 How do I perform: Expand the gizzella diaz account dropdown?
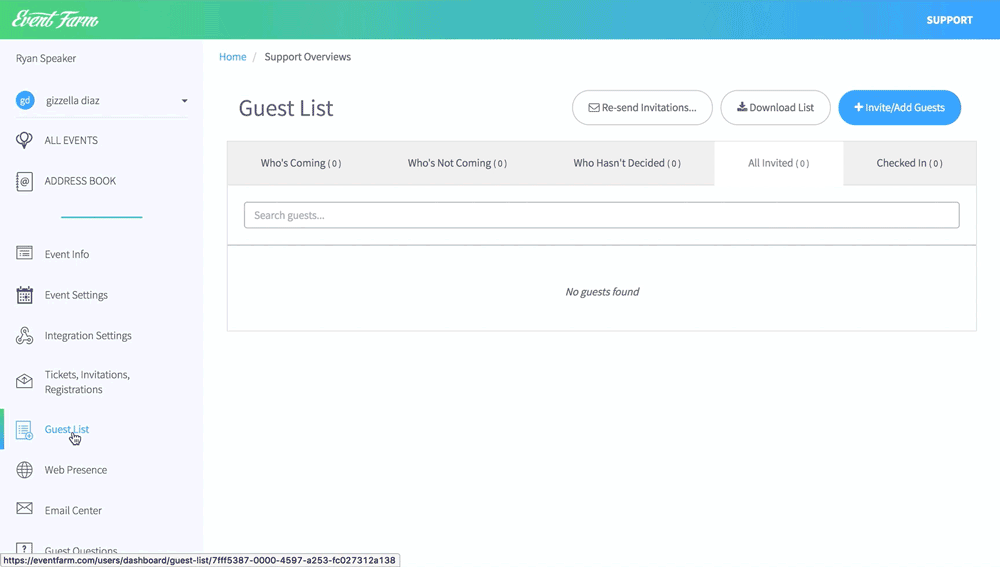tap(184, 101)
